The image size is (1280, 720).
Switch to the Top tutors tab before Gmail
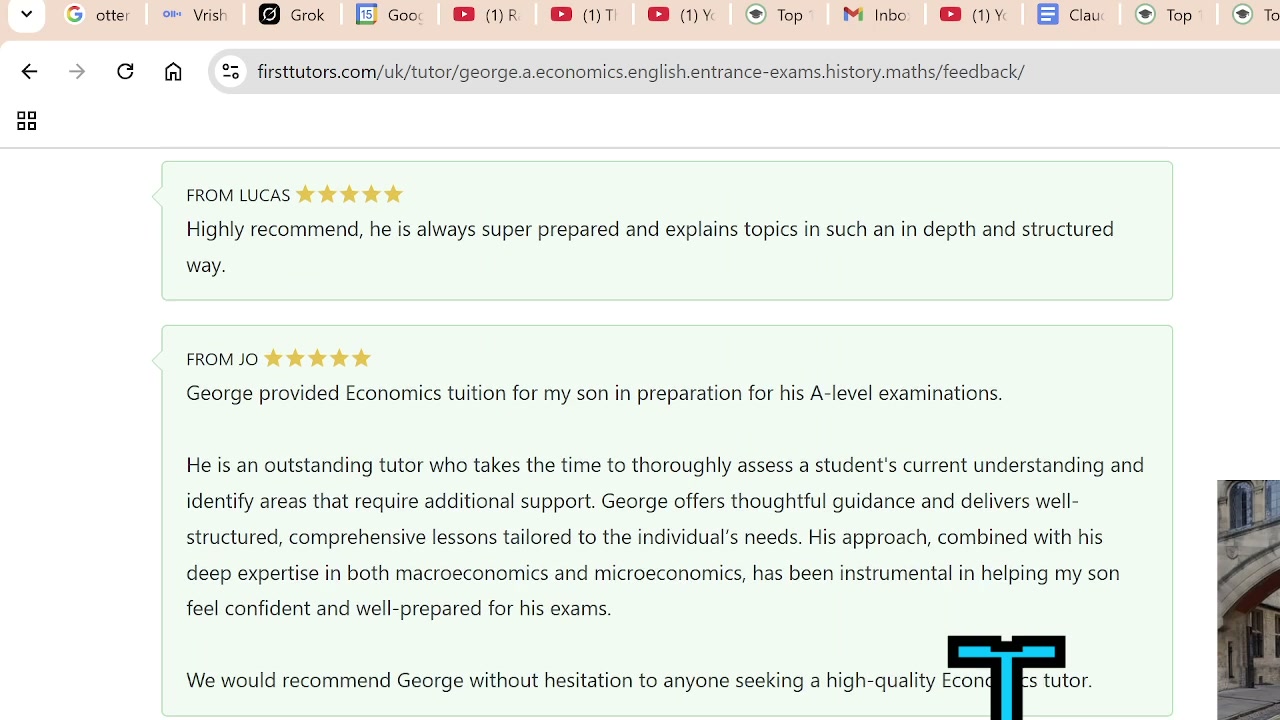779,15
